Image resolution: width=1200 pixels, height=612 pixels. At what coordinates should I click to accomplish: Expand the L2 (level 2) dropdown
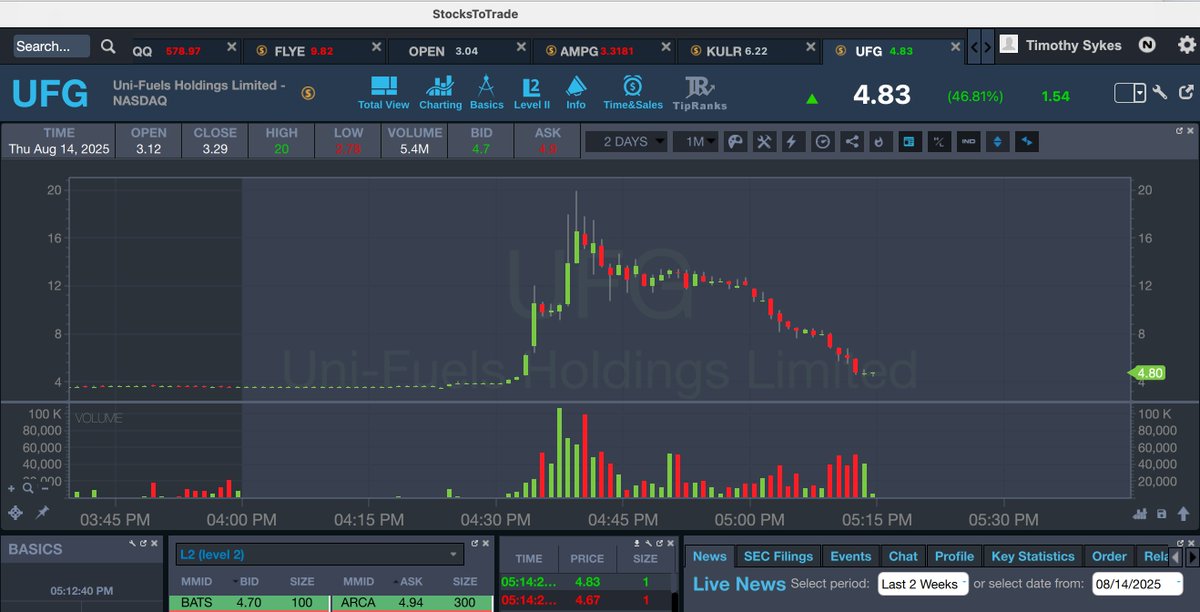click(319, 555)
